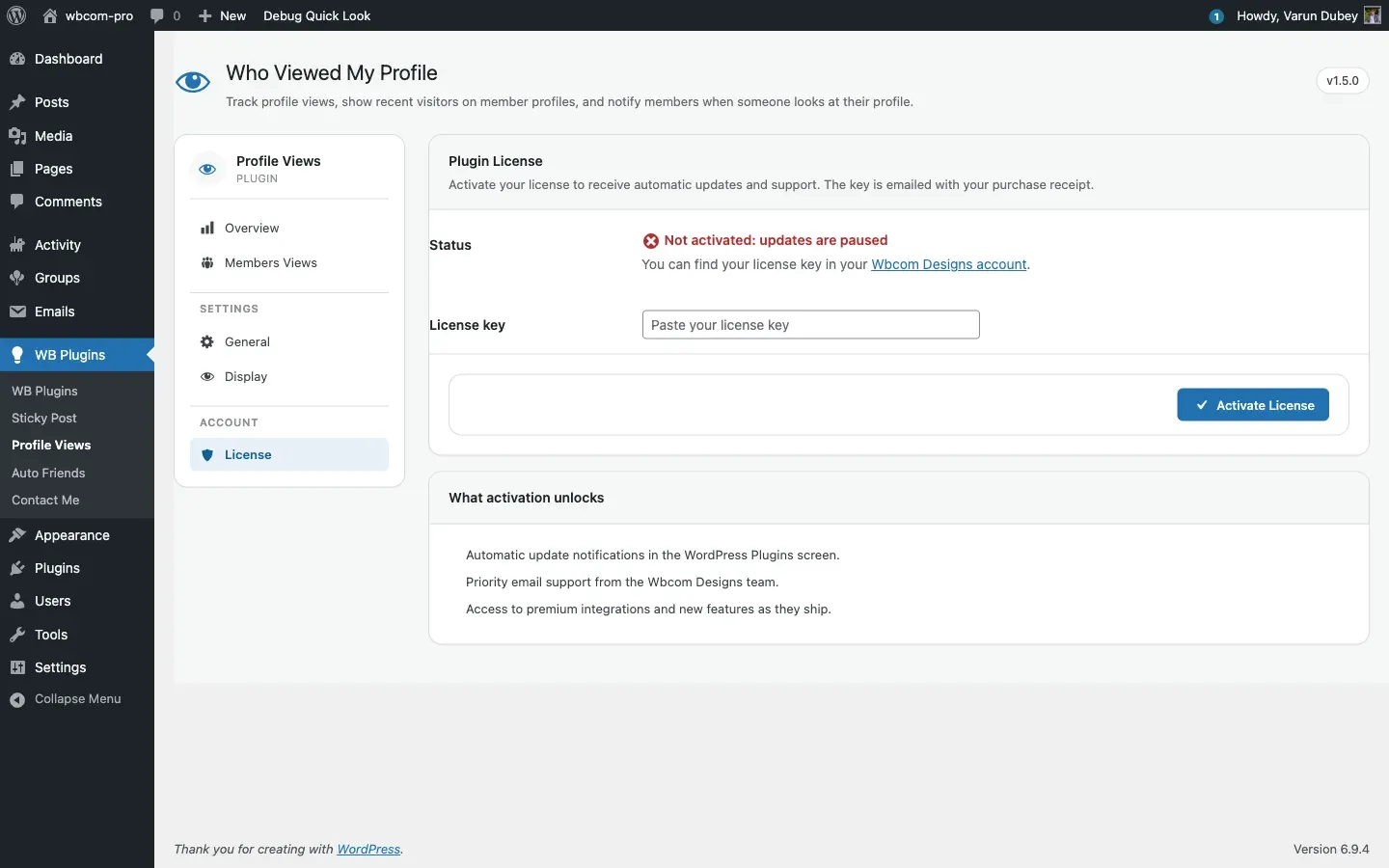Open the Sticky Post submenu entry
Image resolution: width=1389 pixels, height=868 pixels.
click(x=44, y=418)
